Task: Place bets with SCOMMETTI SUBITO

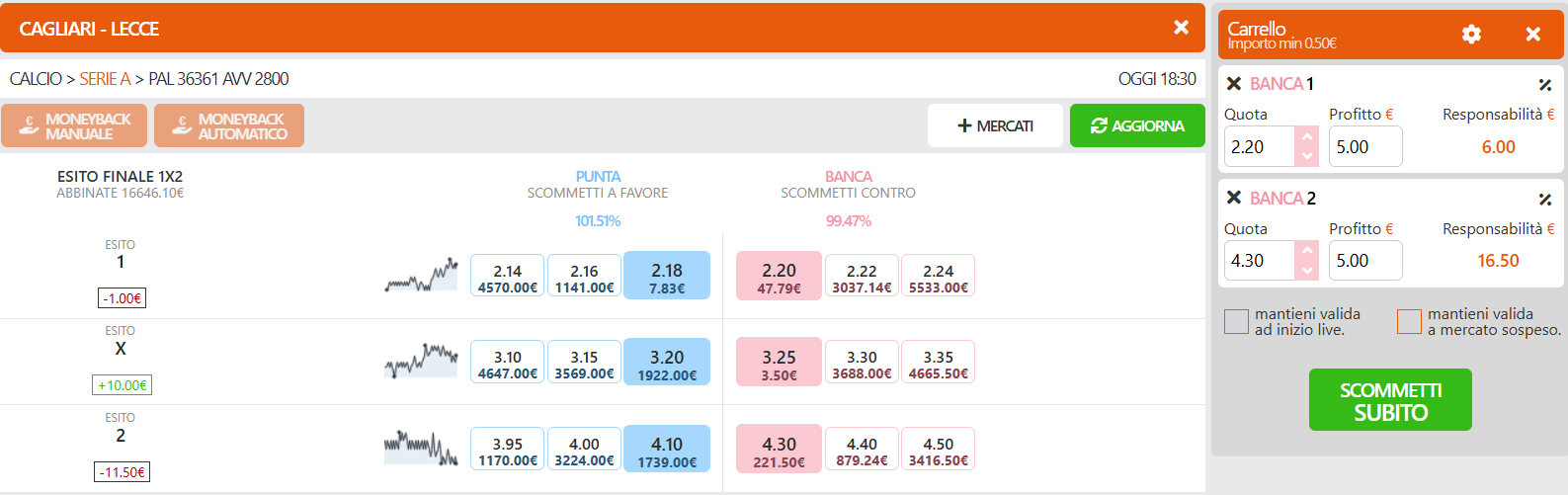Action: tap(1390, 400)
